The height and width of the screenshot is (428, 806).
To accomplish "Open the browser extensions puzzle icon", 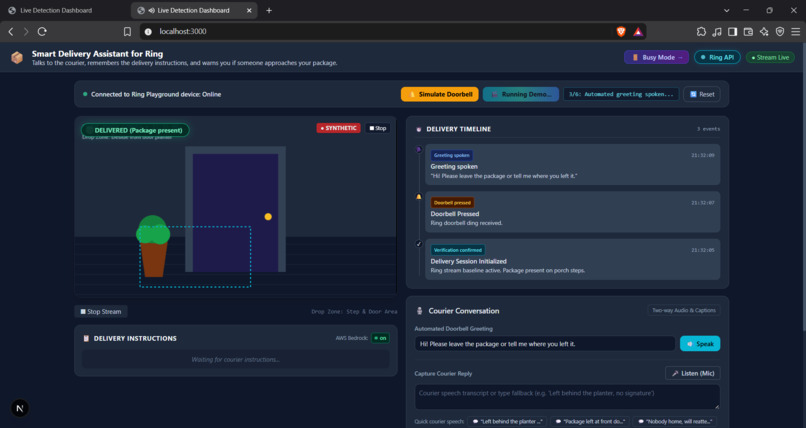I will [x=701, y=31].
